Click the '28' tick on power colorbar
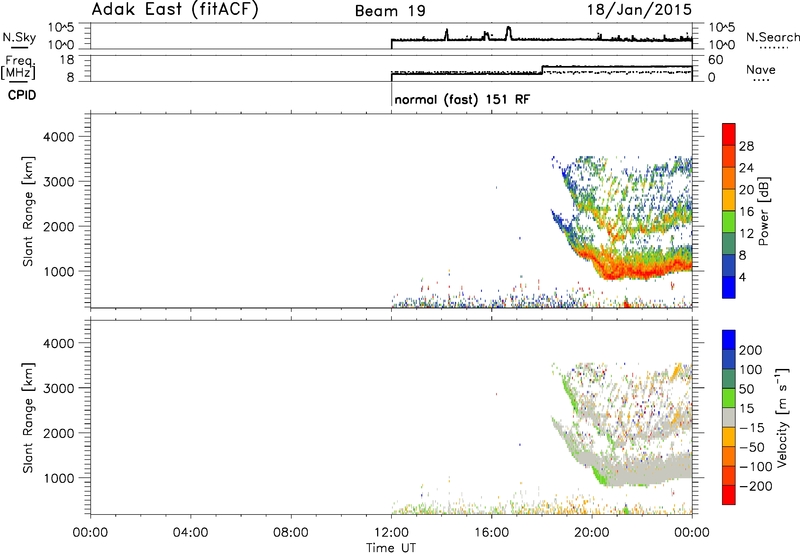This screenshot has height=554, width=800. coord(746,147)
